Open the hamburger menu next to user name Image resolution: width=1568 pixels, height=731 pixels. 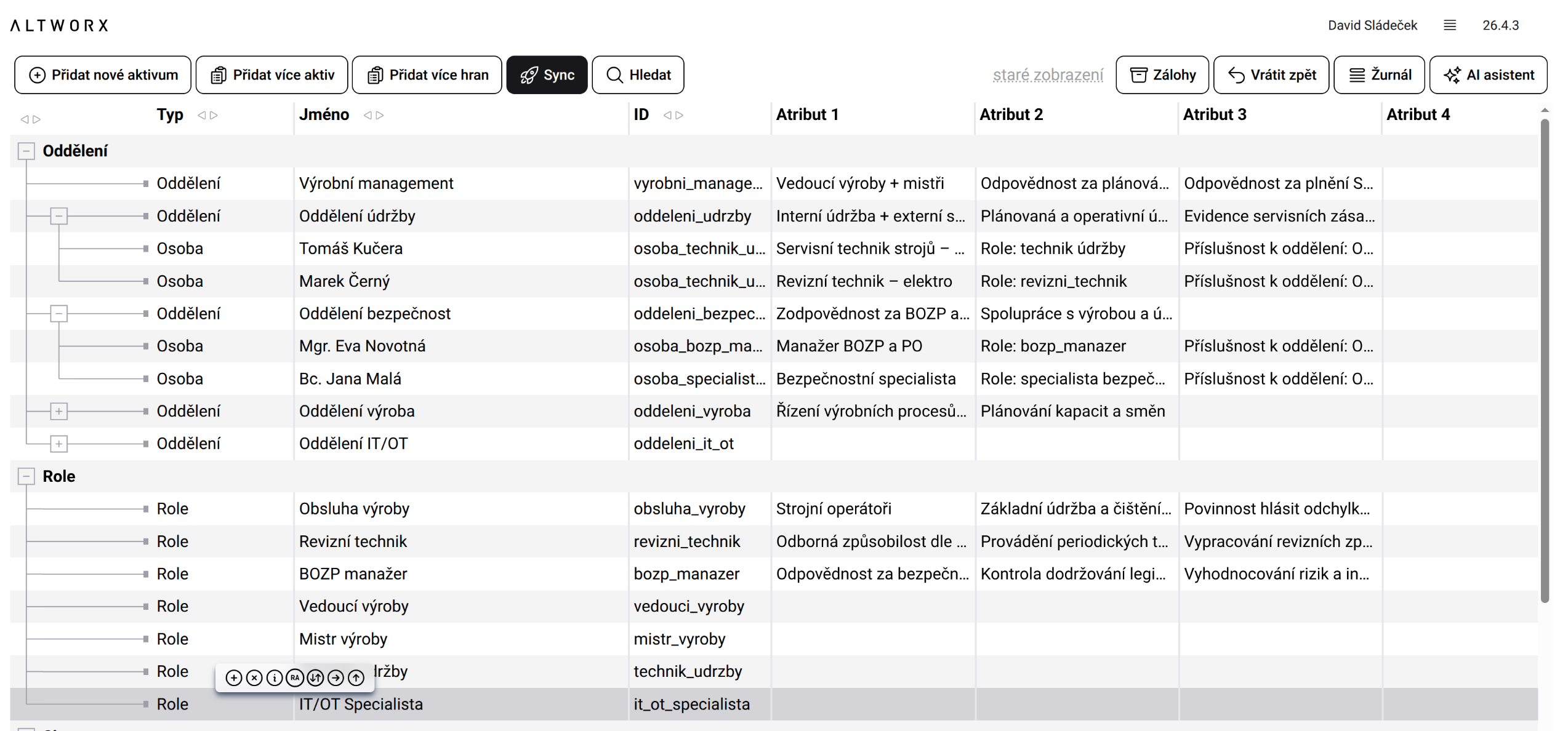[x=1449, y=25]
